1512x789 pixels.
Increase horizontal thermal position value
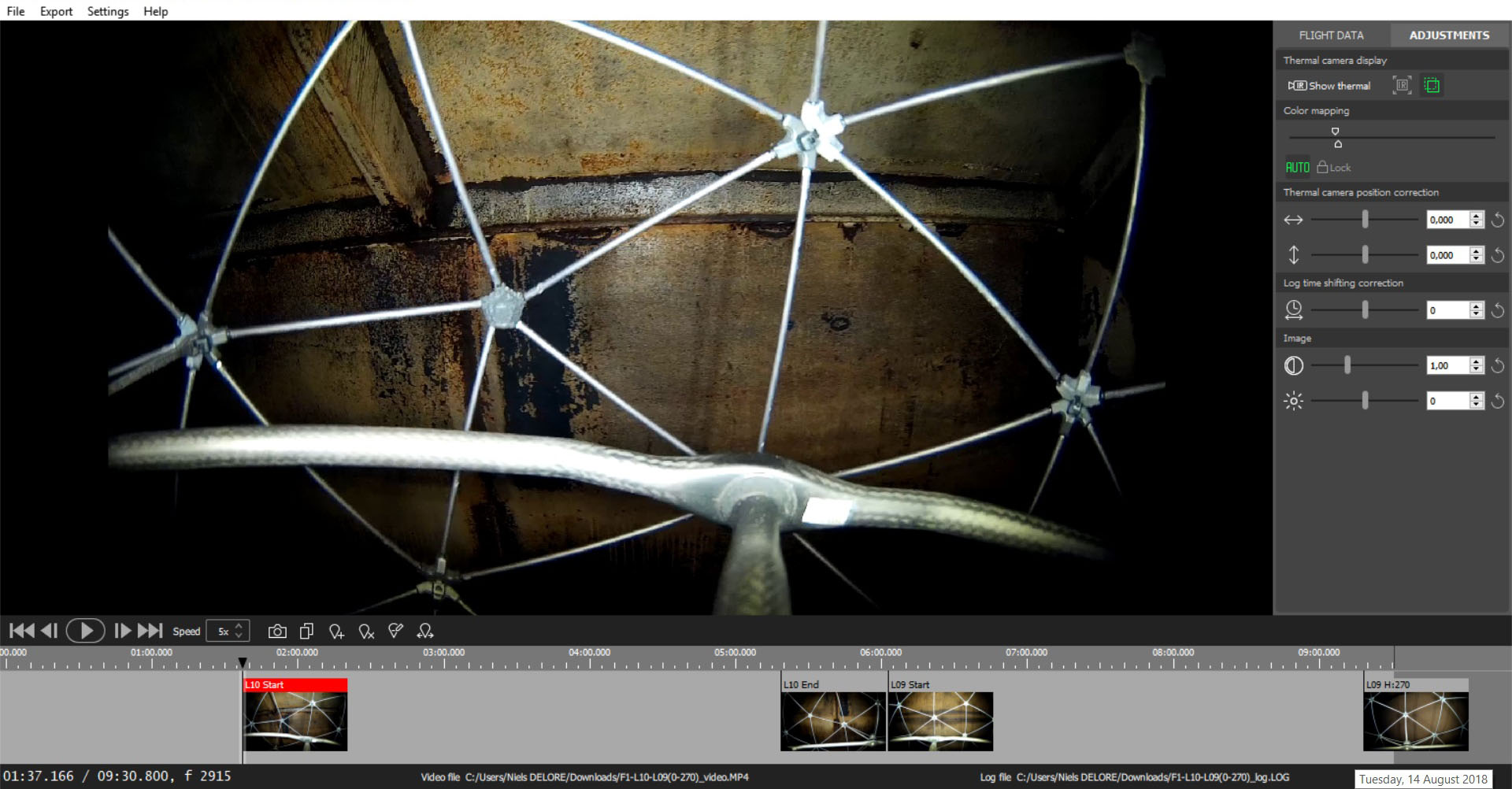1477,217
